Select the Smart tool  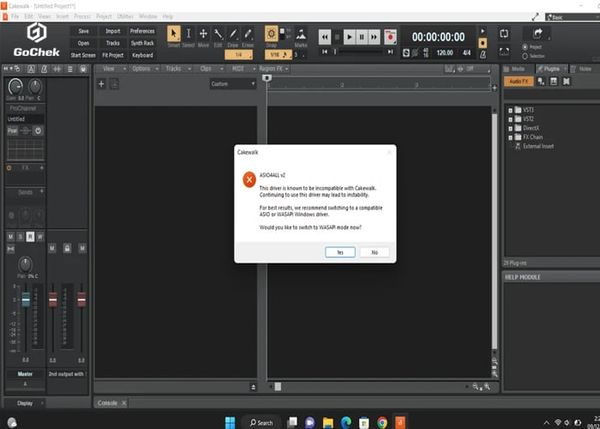[174, 34]
